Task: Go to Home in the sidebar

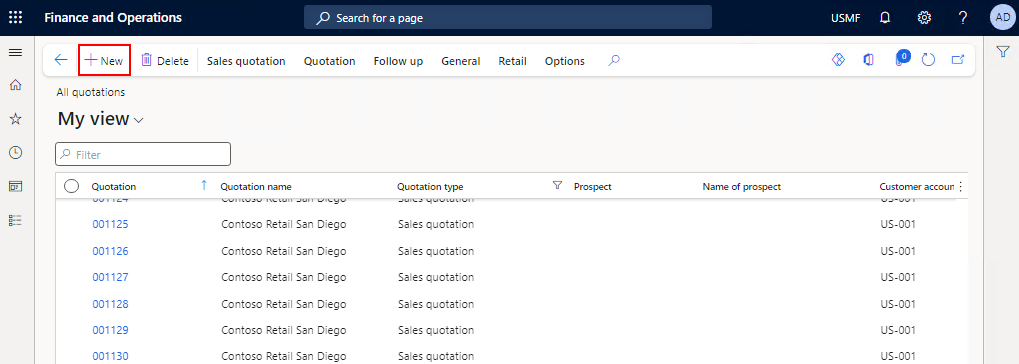Action: click(x=16, y=84)
